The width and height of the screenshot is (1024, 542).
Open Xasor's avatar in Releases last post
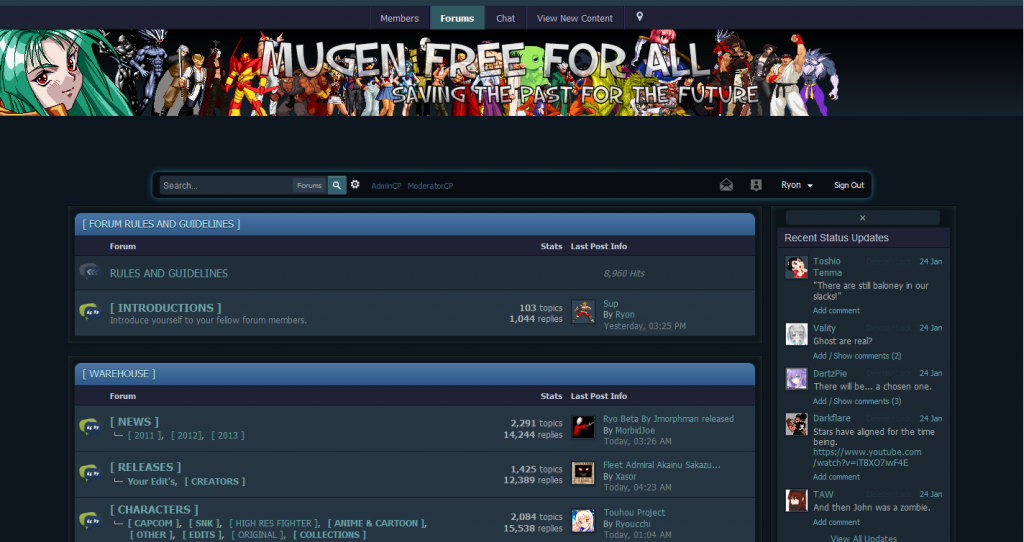click(583, 473)
